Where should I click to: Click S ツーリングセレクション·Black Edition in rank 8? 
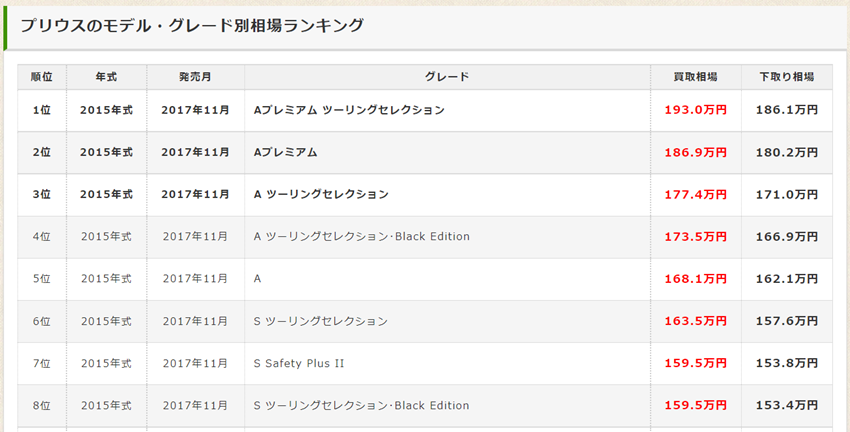[x=362, y=406]
